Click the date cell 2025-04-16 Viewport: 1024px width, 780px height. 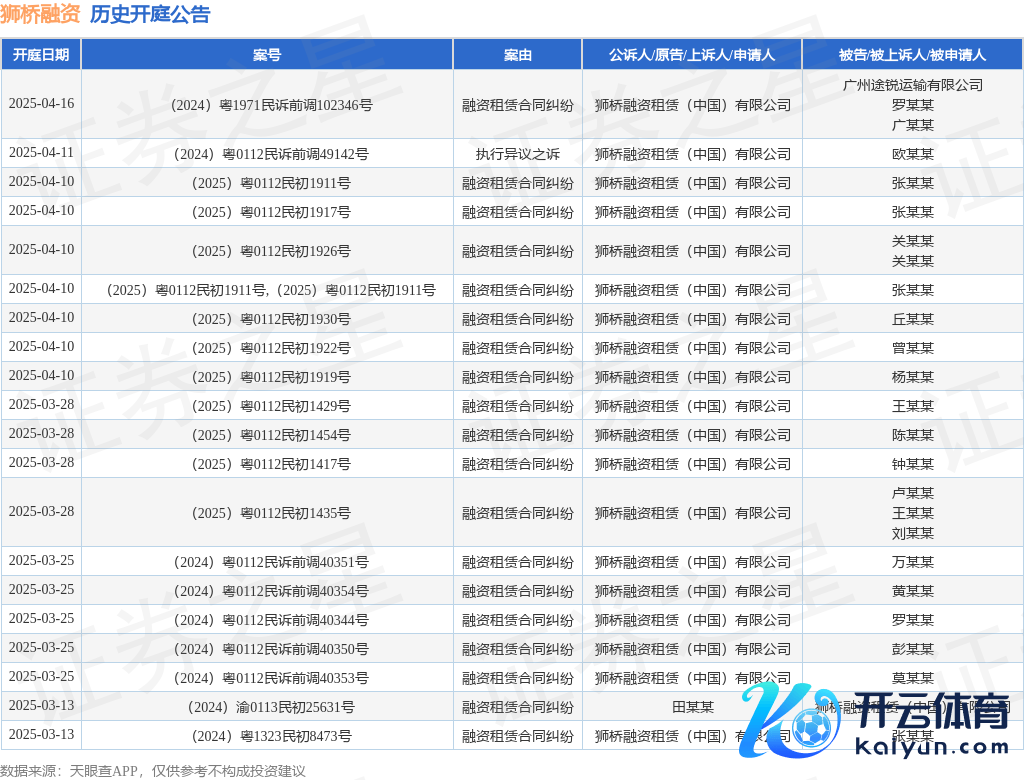point(41,104)
